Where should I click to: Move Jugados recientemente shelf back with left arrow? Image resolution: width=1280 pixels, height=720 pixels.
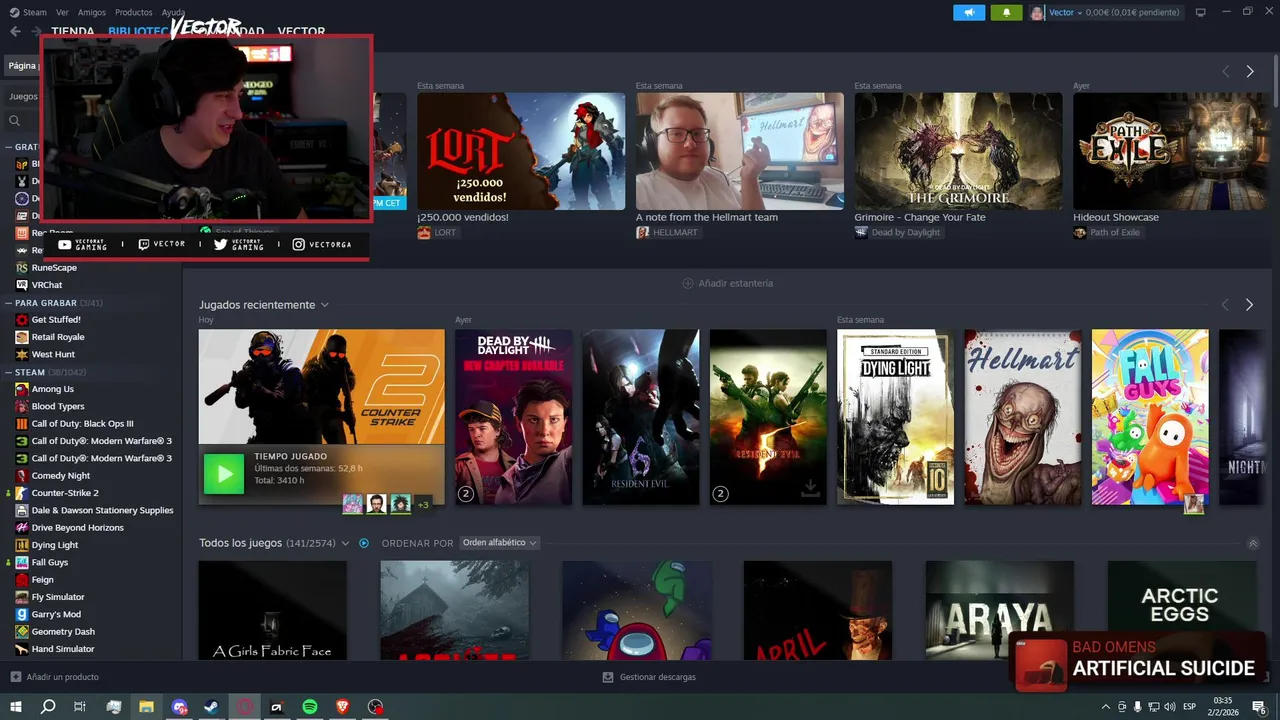pos(1225,304)
